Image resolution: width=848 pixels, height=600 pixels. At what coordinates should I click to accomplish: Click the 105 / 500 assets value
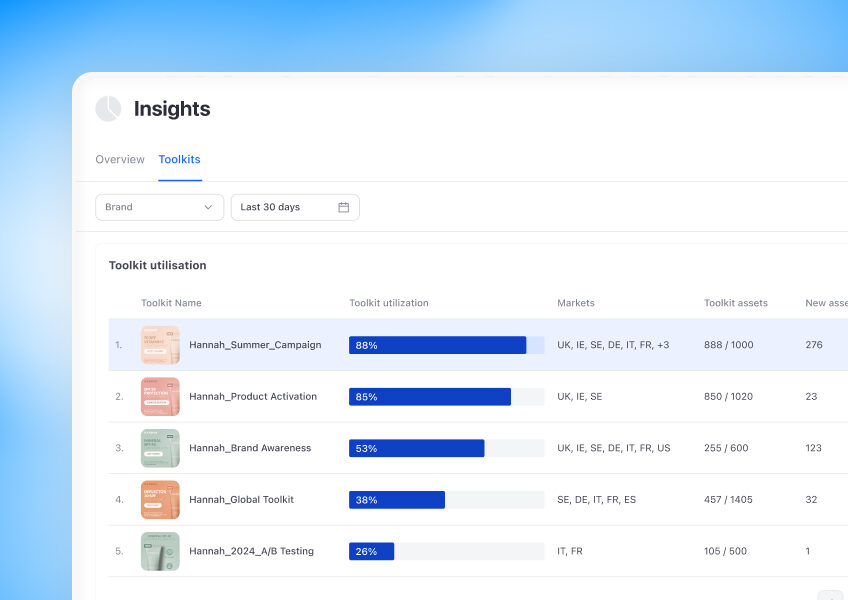click(725, 551)
